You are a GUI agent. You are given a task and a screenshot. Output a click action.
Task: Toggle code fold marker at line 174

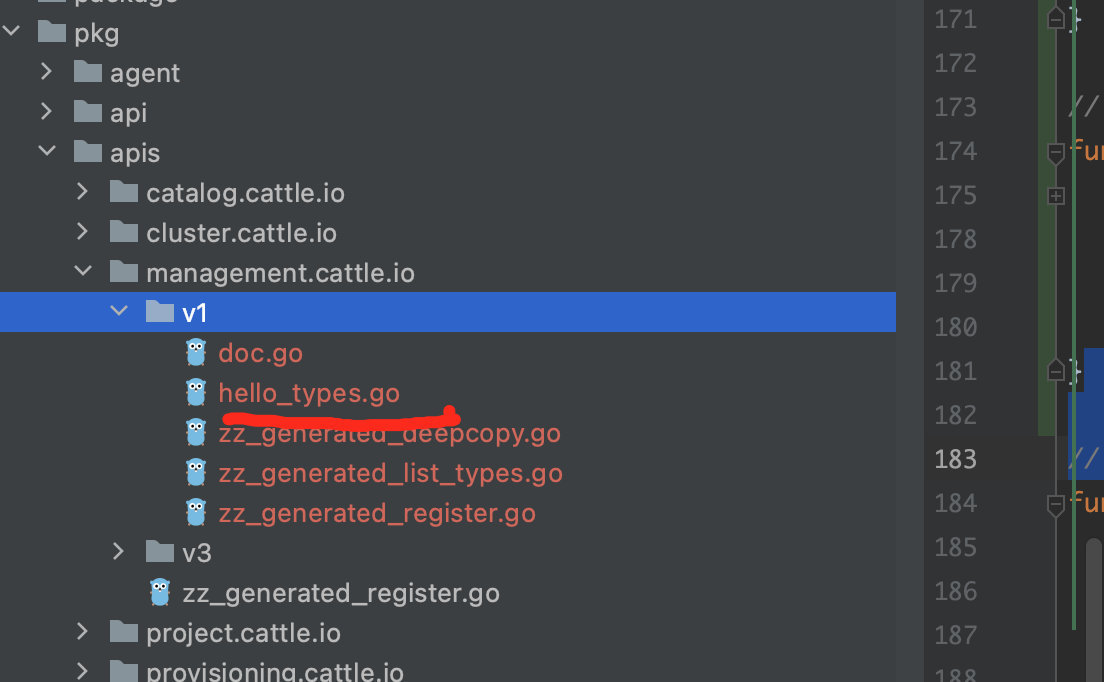[1055, 152]
